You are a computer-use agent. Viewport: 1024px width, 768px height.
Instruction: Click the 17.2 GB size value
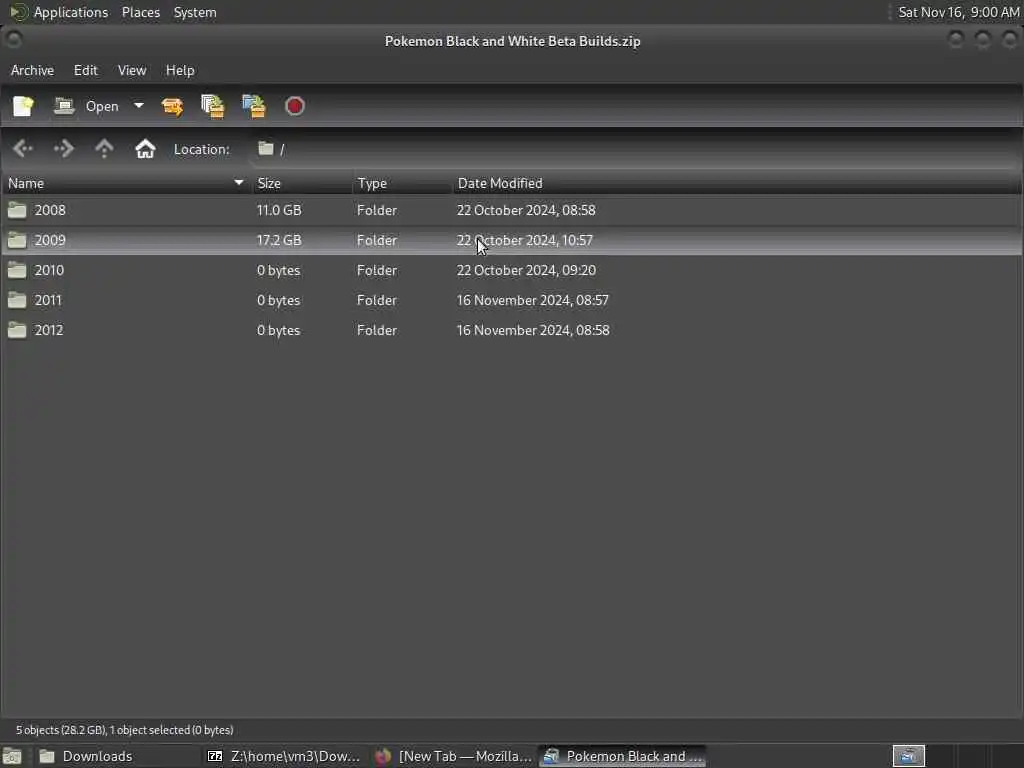(279, 240)
